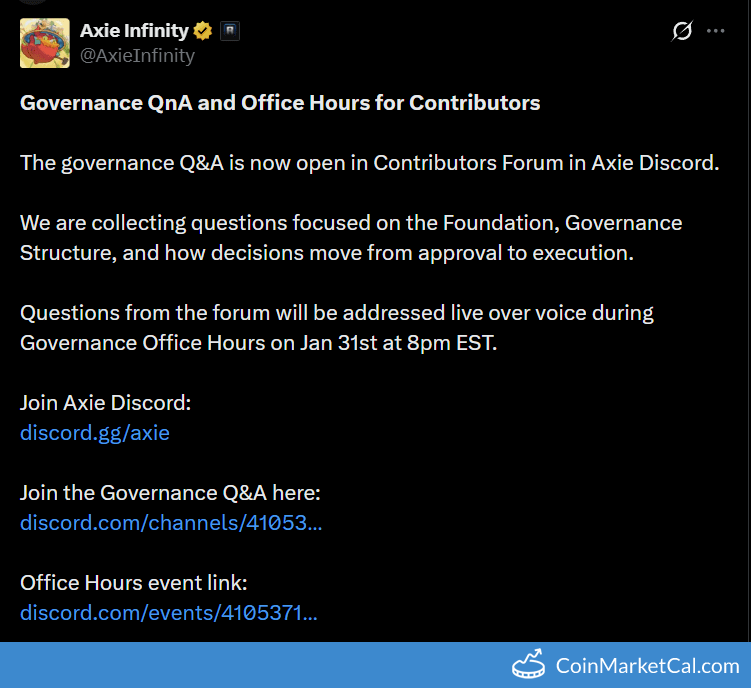Click the "Join the Governance Q&A here:" label
The width and height of the screenshot is (751, 688).
(170, 492)
